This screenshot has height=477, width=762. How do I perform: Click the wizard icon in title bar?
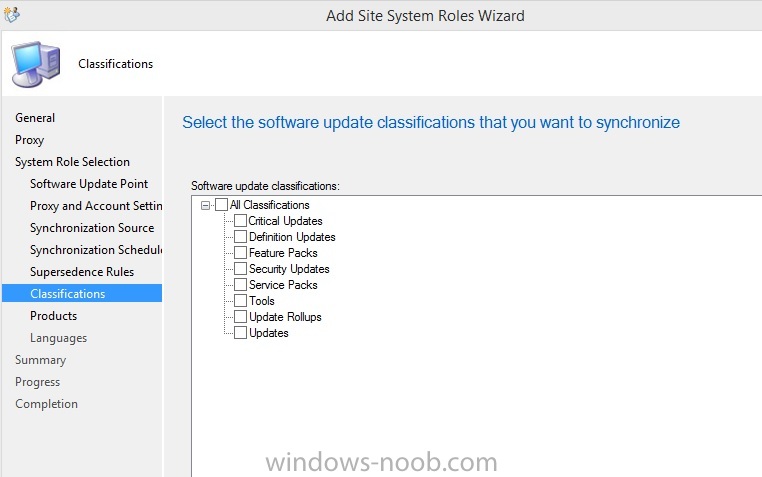12,14
